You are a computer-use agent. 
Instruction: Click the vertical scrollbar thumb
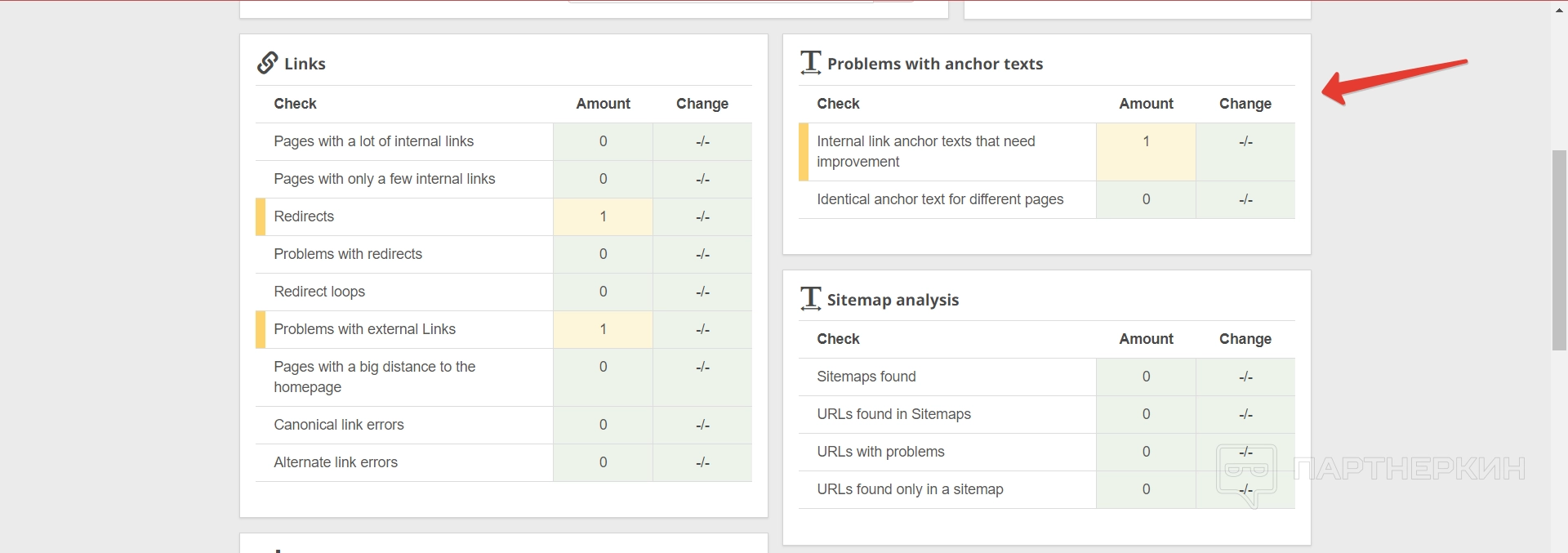1559,249
